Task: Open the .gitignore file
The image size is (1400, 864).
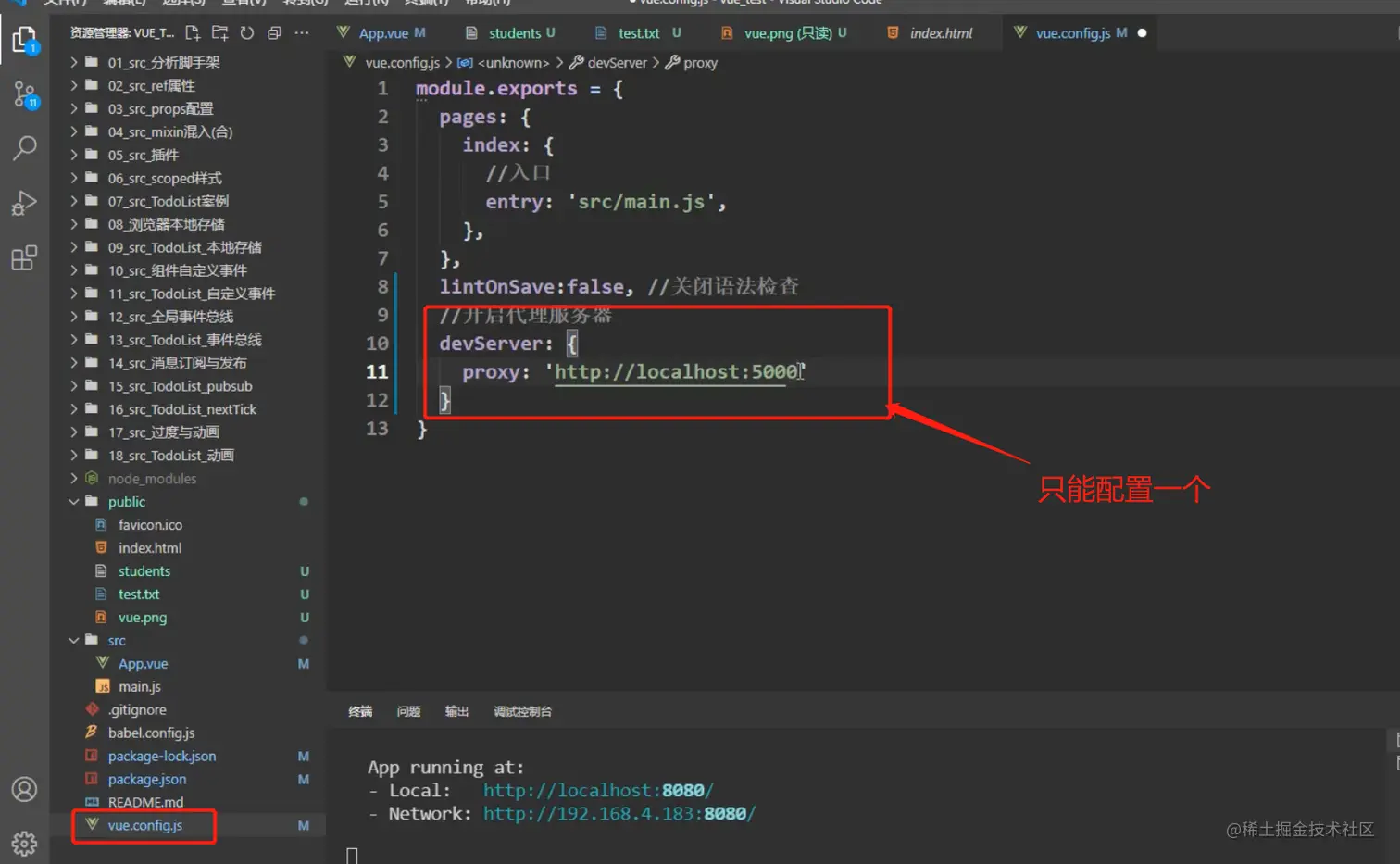Action: pos(137,710)
